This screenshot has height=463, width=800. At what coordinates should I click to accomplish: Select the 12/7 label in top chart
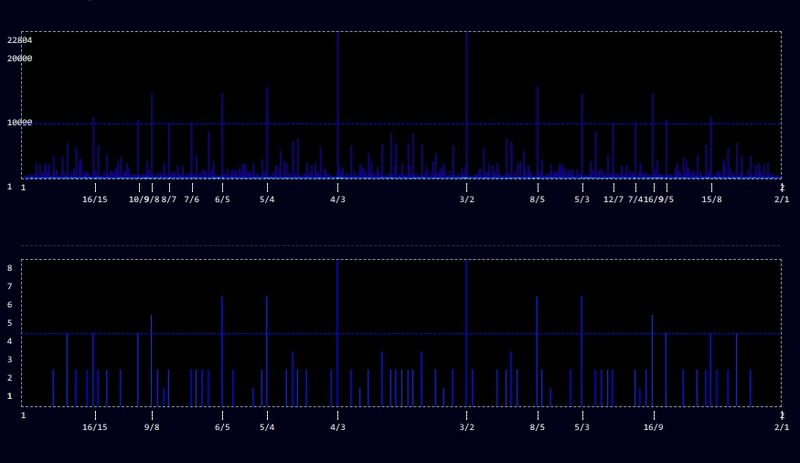pyautogui.click(x=613, y=199)
